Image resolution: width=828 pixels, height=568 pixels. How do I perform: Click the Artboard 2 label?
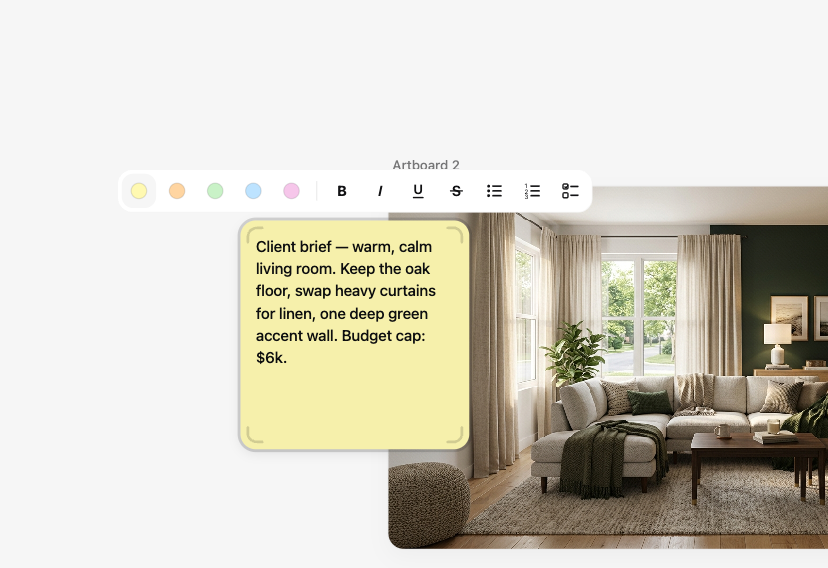point(426,165)
